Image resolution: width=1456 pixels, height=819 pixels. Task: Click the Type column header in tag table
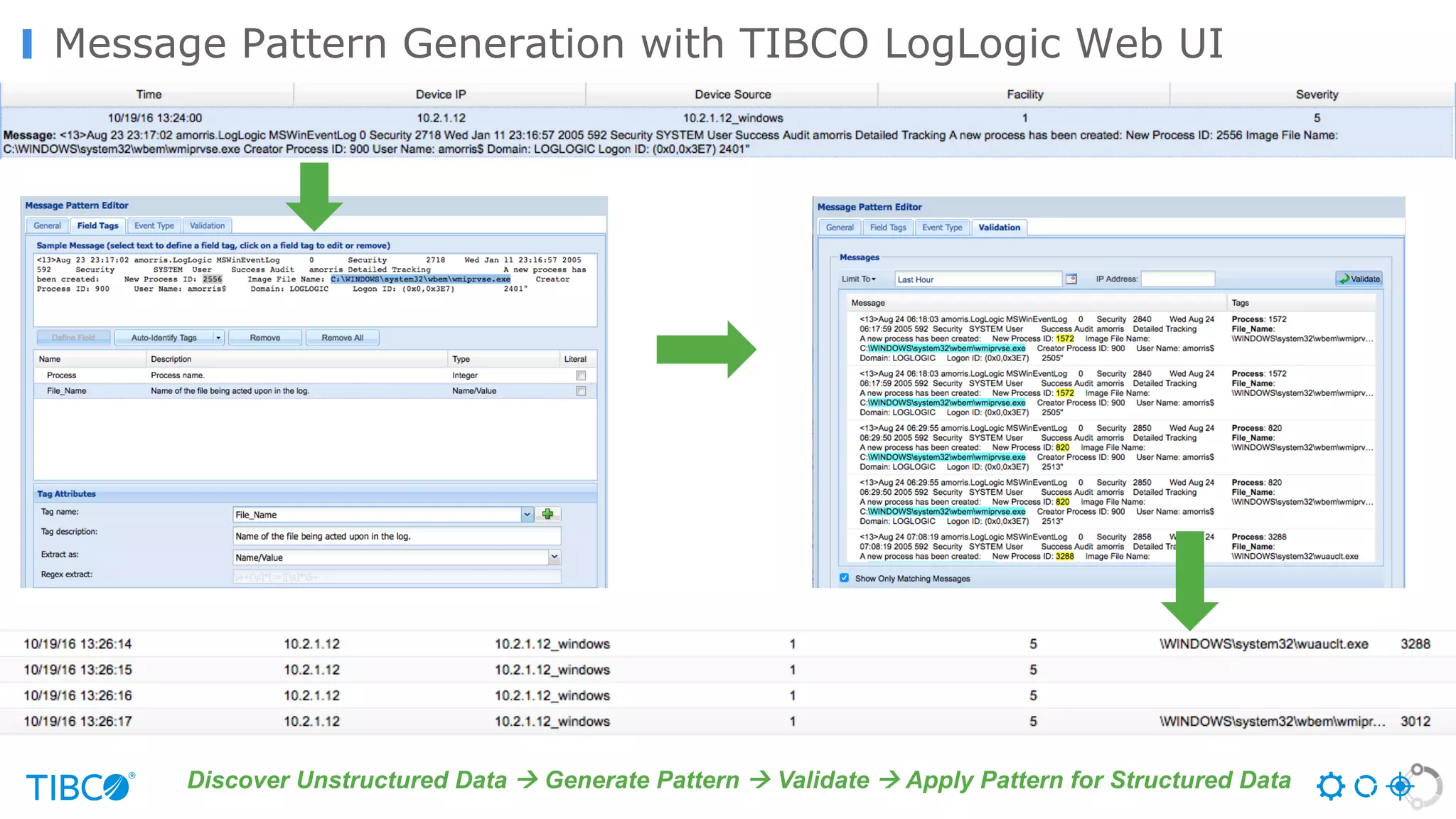(x=503, y=359)
